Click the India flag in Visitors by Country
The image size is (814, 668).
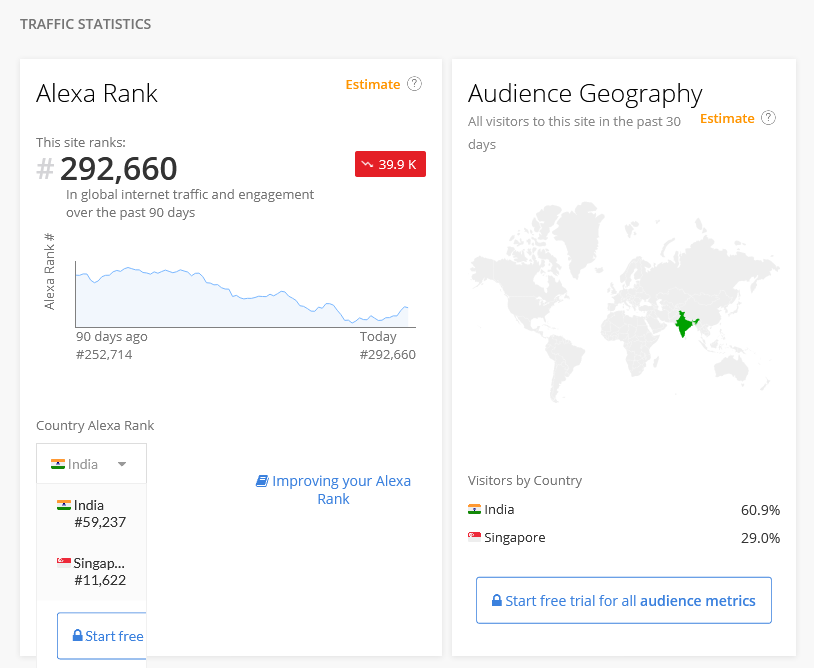(x=474, y=509)
